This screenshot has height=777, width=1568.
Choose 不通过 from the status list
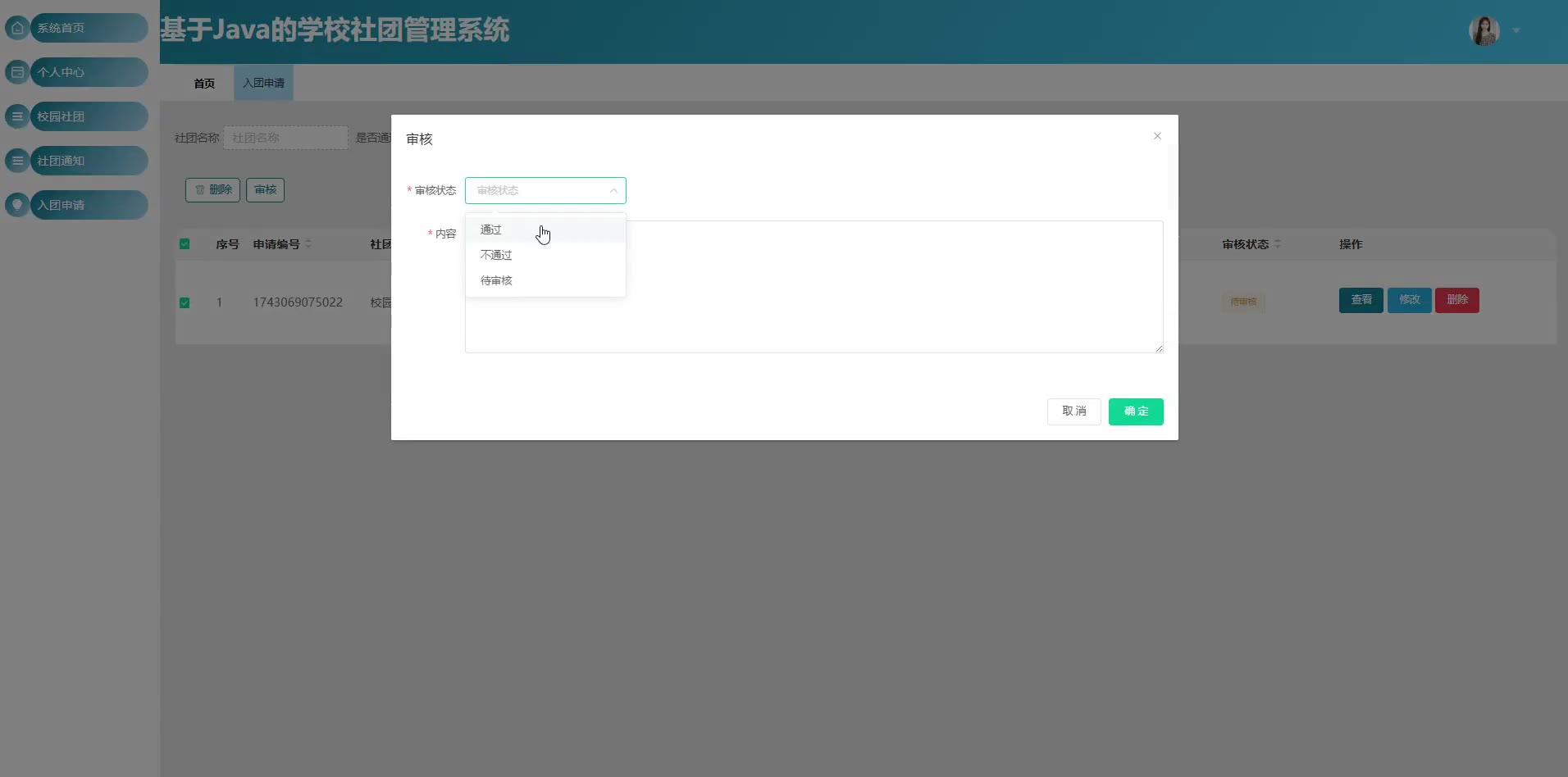(545, 255)
